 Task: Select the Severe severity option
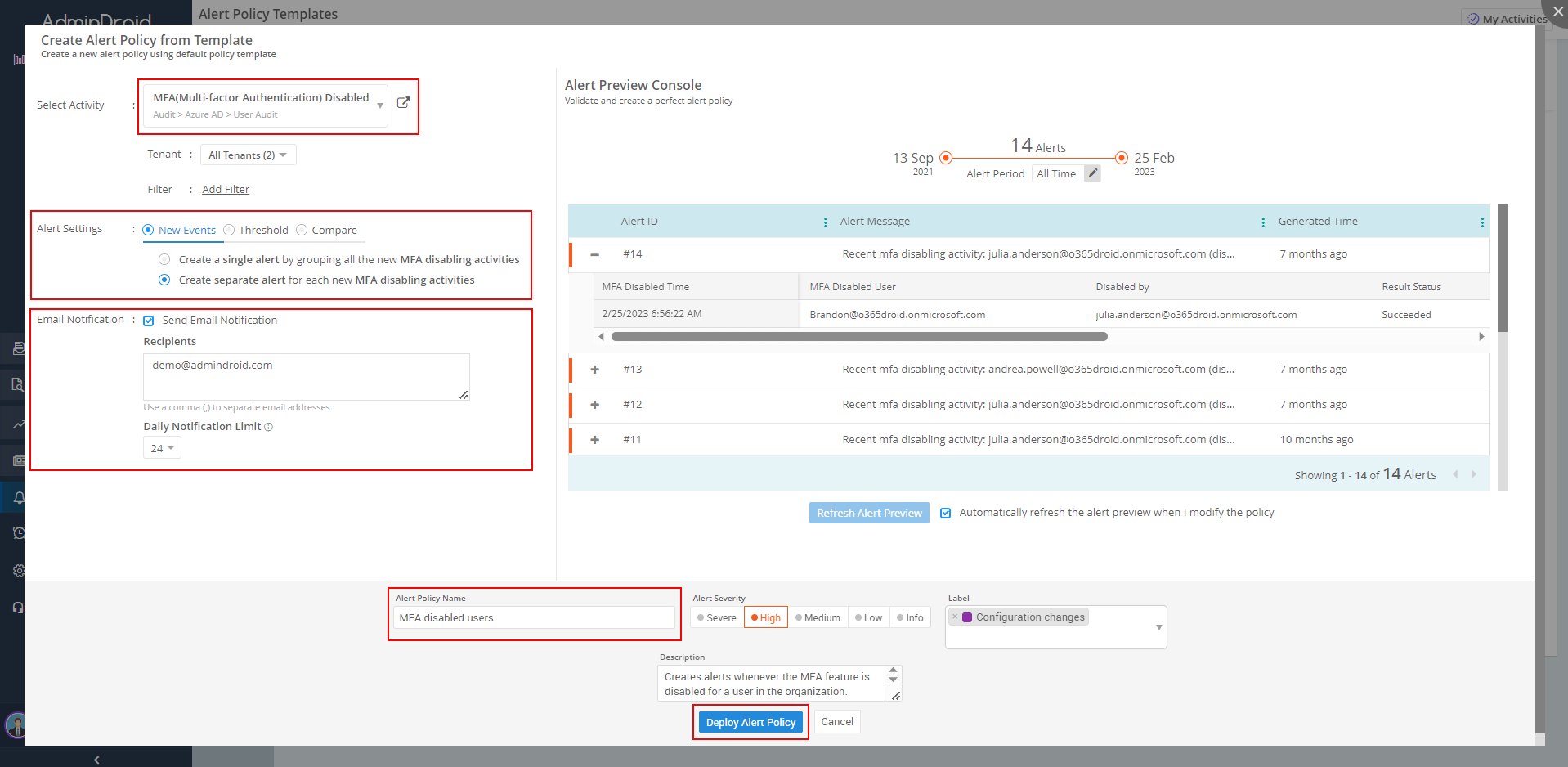click(717, 618)
